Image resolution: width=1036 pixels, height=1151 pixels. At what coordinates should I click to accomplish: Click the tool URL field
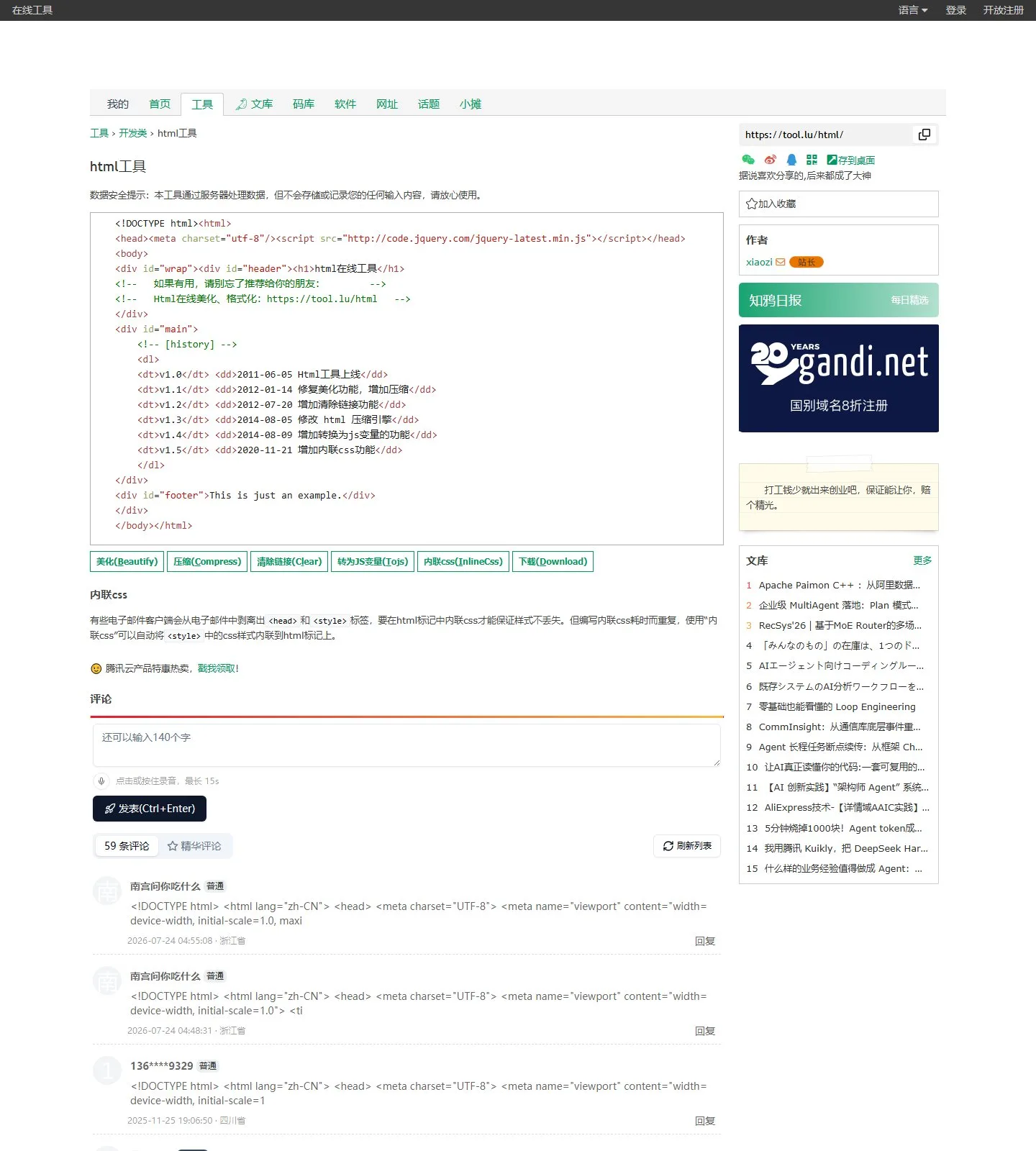coord(826,135)
